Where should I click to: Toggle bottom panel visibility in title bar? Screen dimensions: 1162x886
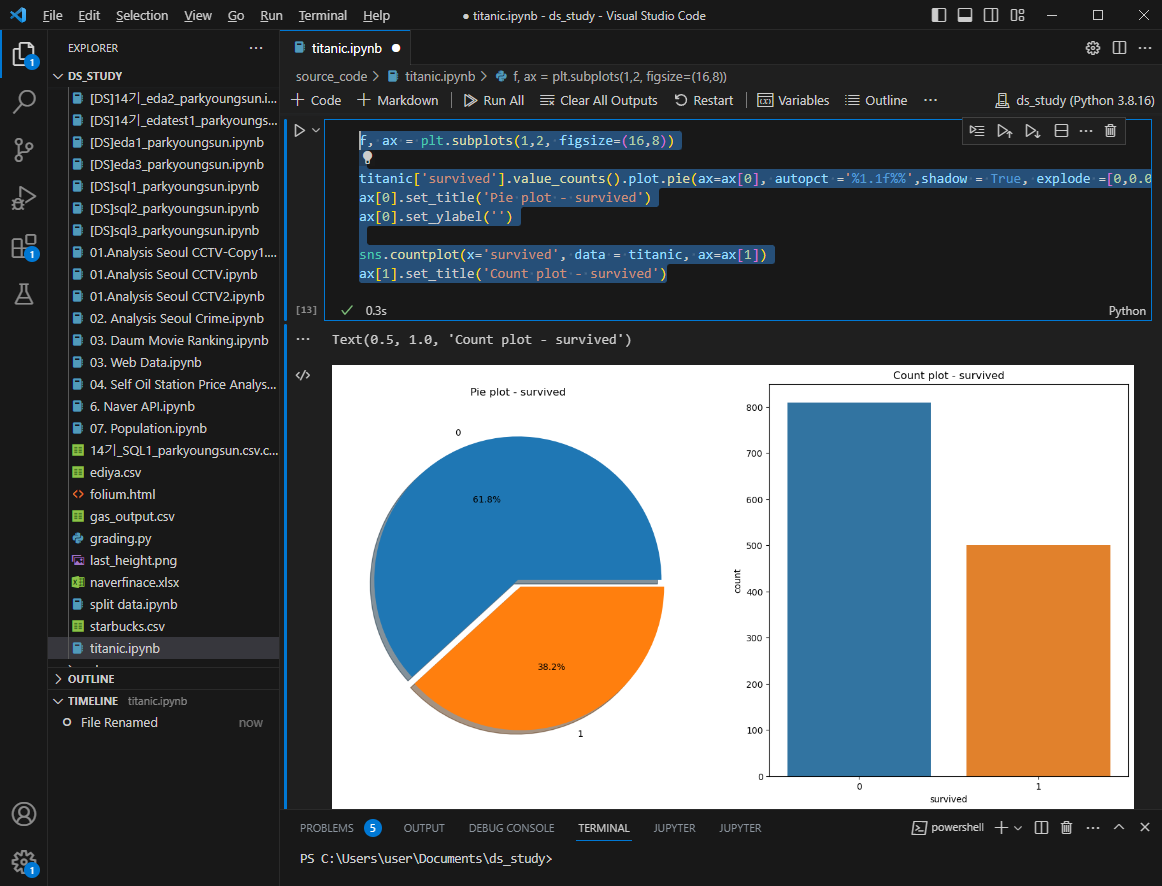pos(965,16)
